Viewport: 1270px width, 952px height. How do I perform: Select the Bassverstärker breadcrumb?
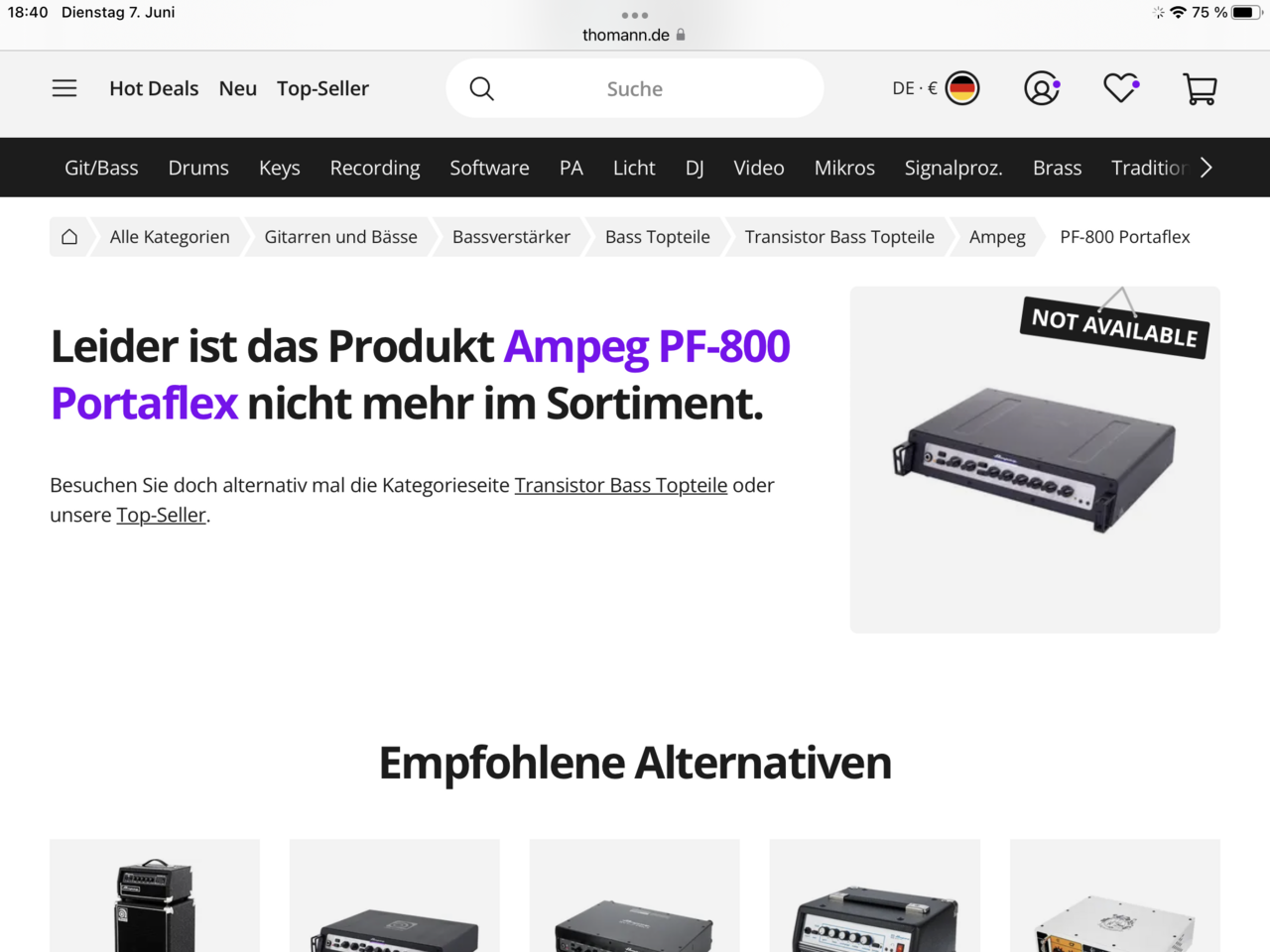click(x=511, y=237)
